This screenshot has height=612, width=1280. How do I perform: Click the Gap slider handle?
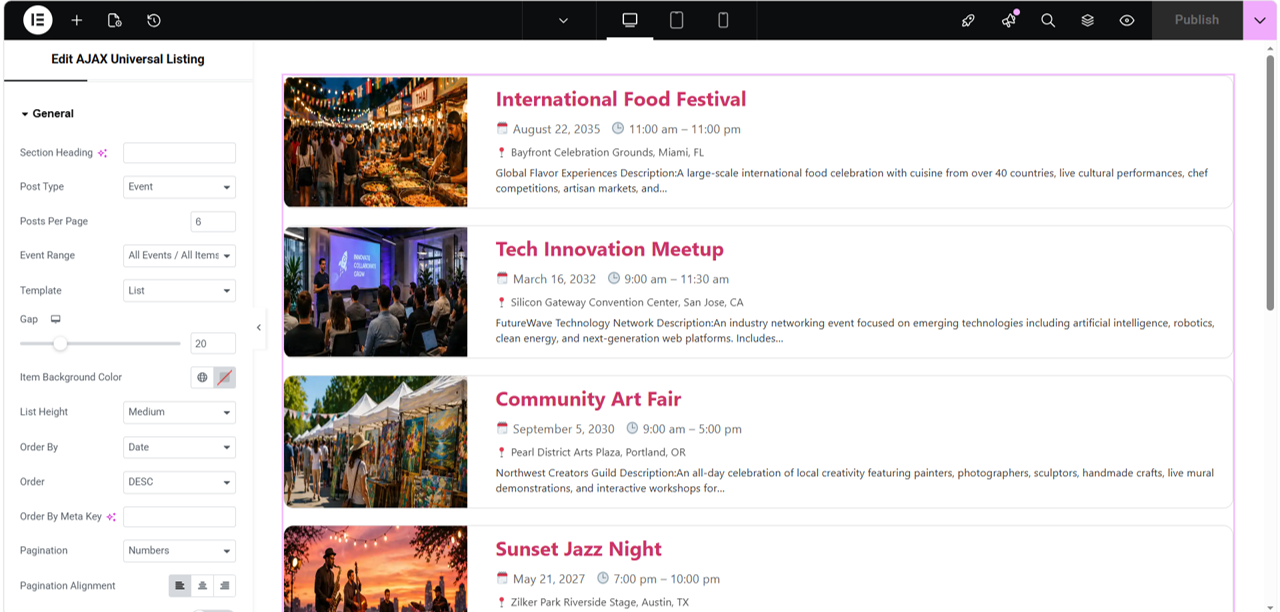[60, 343]
